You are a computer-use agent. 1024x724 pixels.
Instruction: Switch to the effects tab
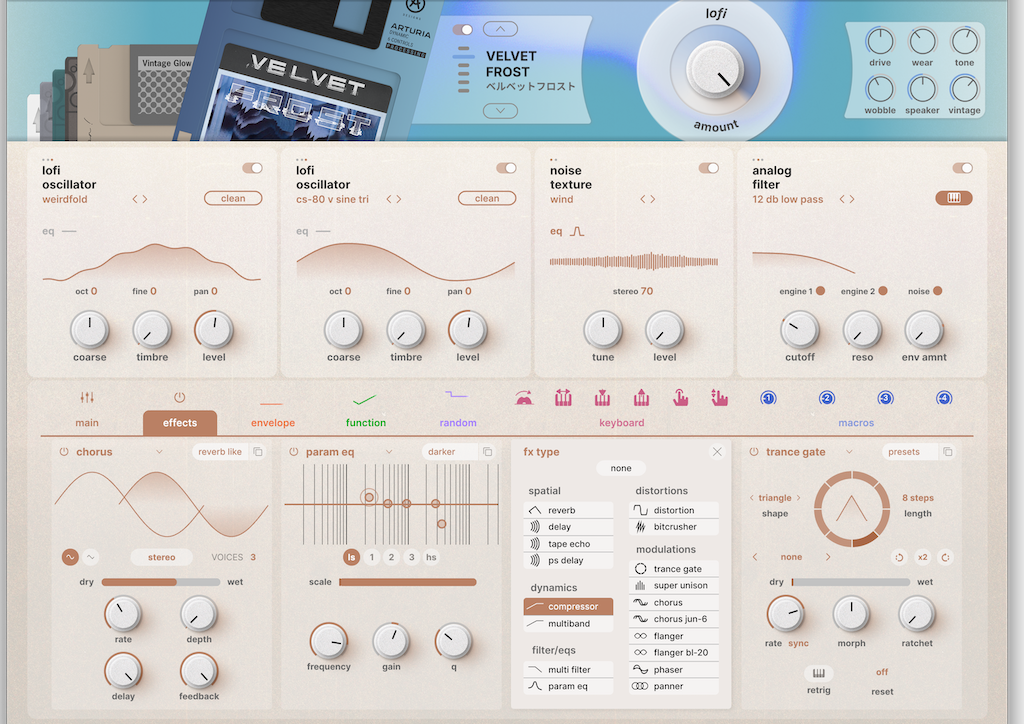[x=180, y=422]
